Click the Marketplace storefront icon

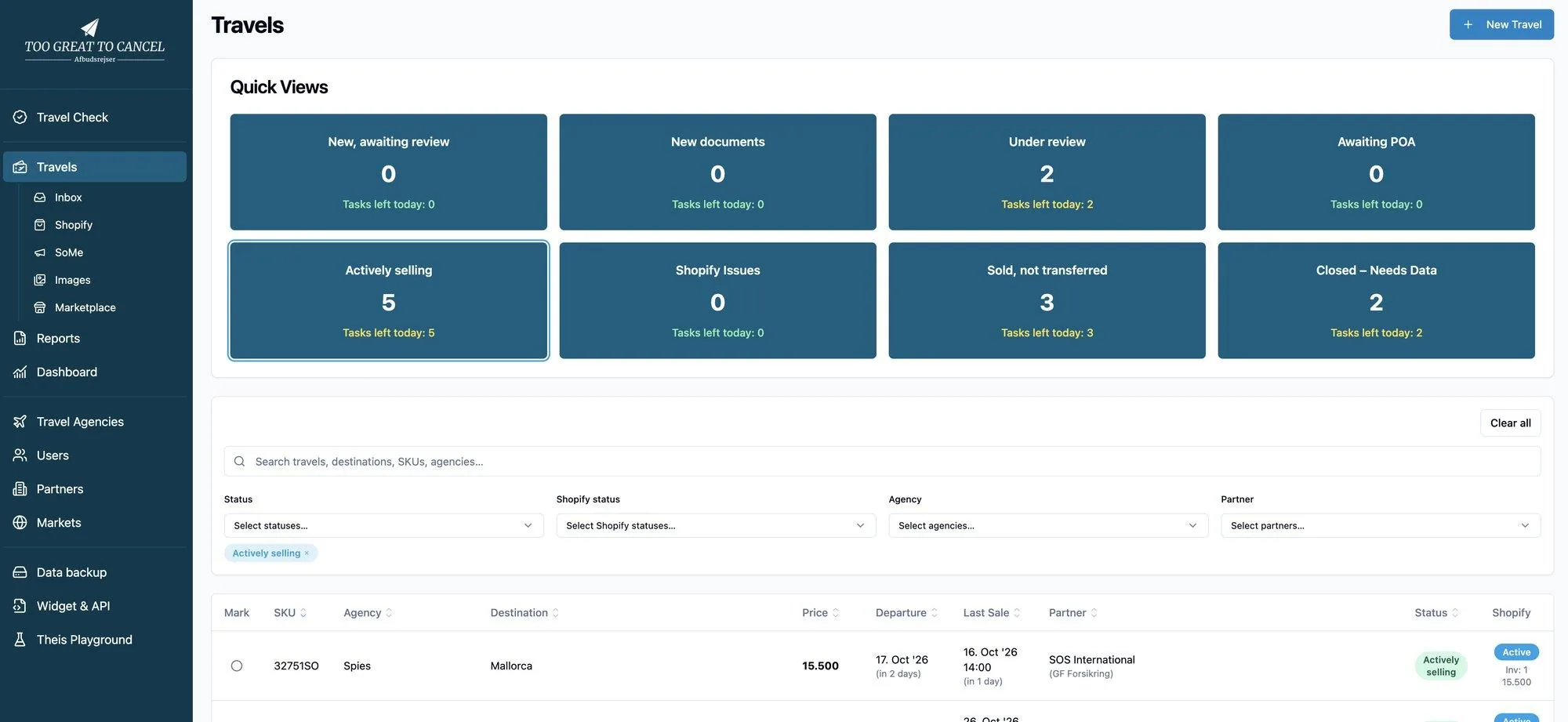[40, 307]
